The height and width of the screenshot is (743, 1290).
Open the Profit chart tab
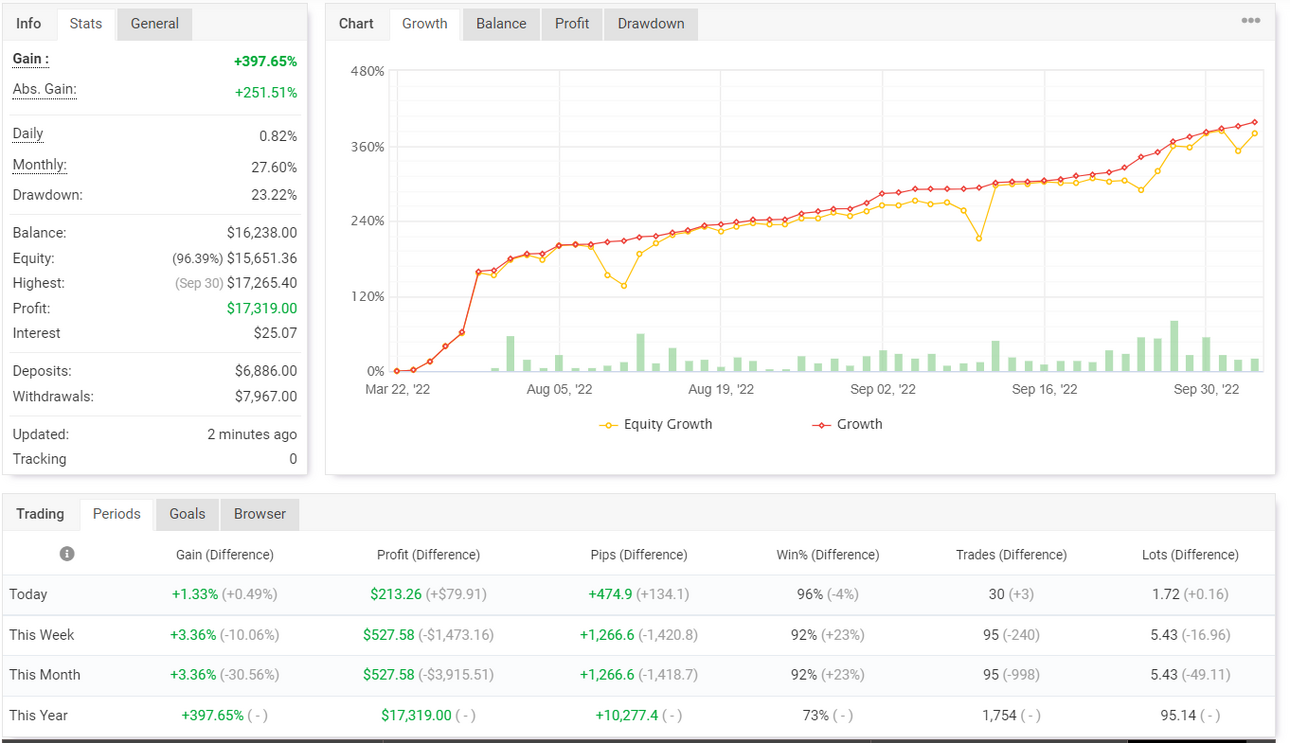[x=572, y=24]
